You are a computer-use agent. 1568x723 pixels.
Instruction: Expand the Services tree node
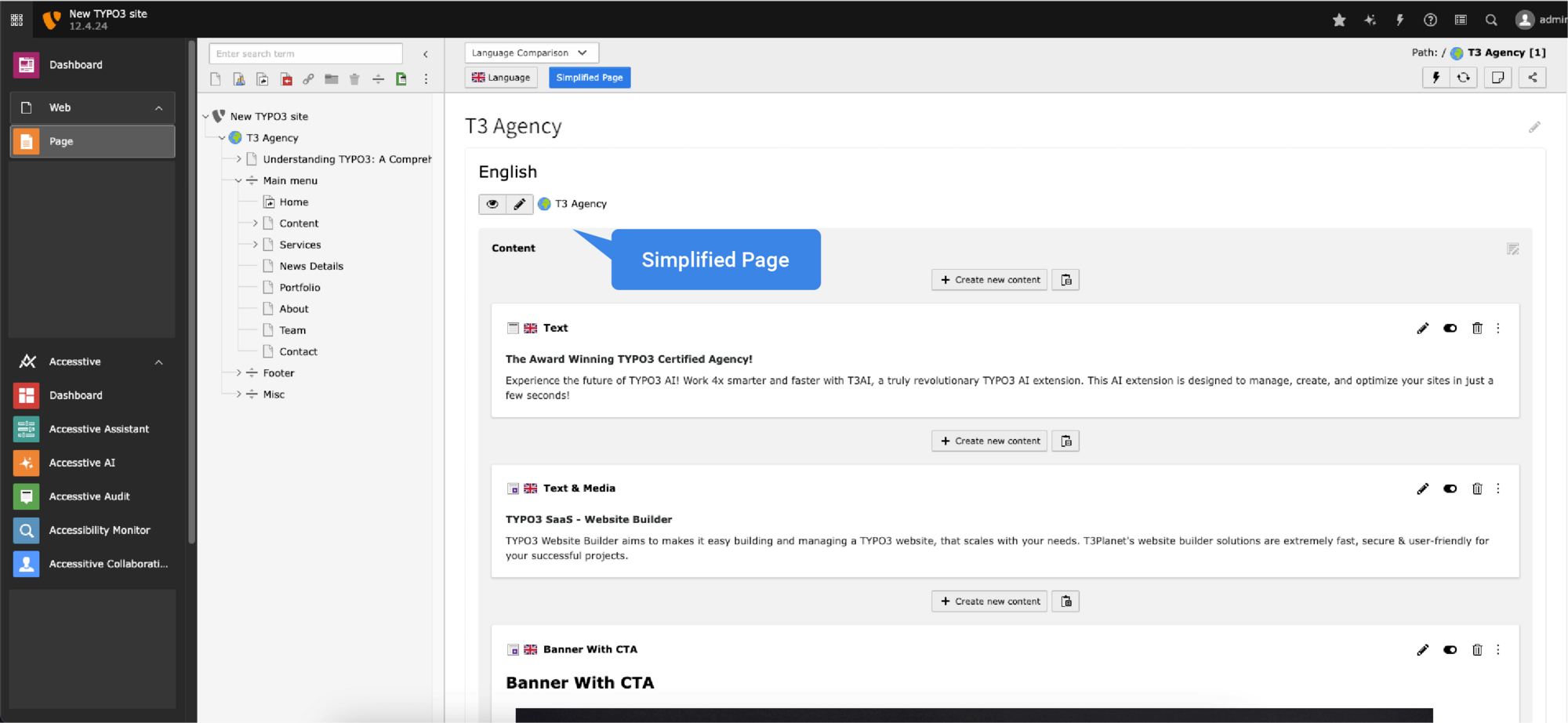(255, 245)
